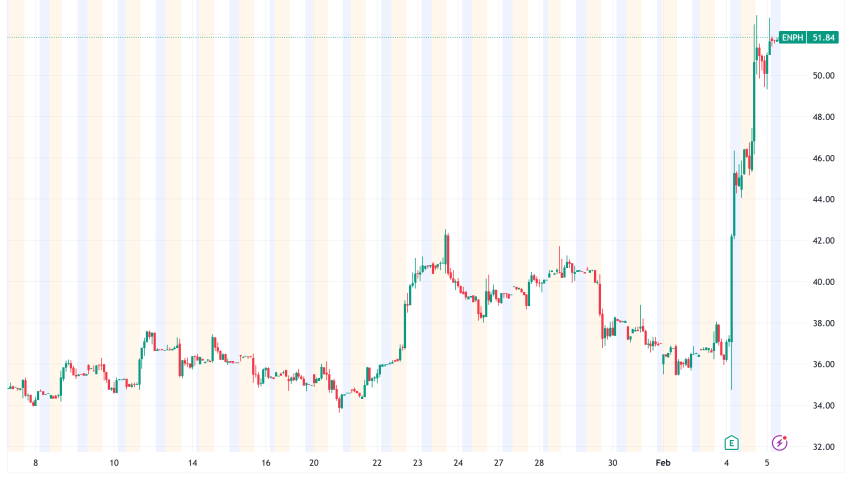Select date 28 on the time axis
852x485 pixels.
tap(538, 464)
